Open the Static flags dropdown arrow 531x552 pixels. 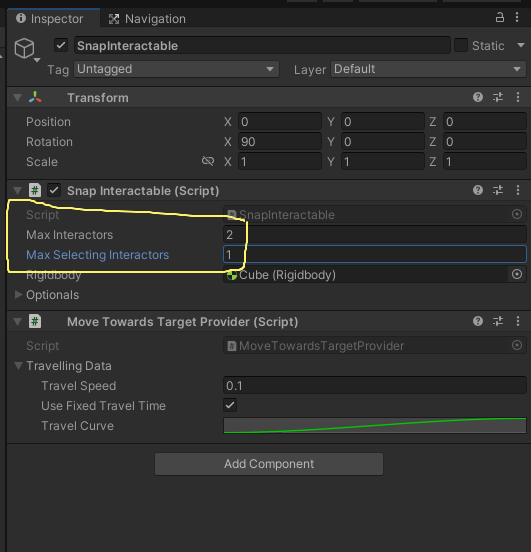520,45
